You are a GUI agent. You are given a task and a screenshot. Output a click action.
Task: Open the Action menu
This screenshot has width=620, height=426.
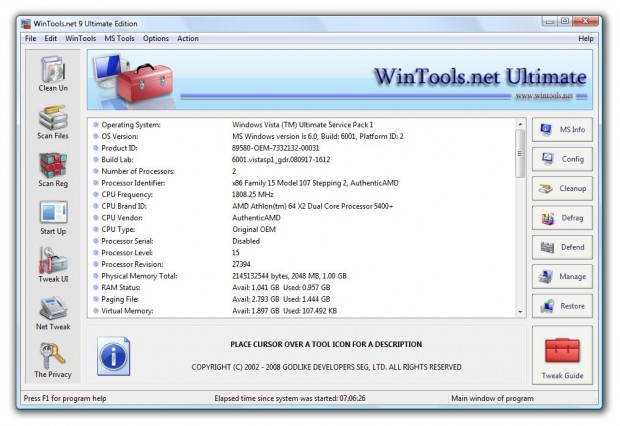tap(188, 38)
